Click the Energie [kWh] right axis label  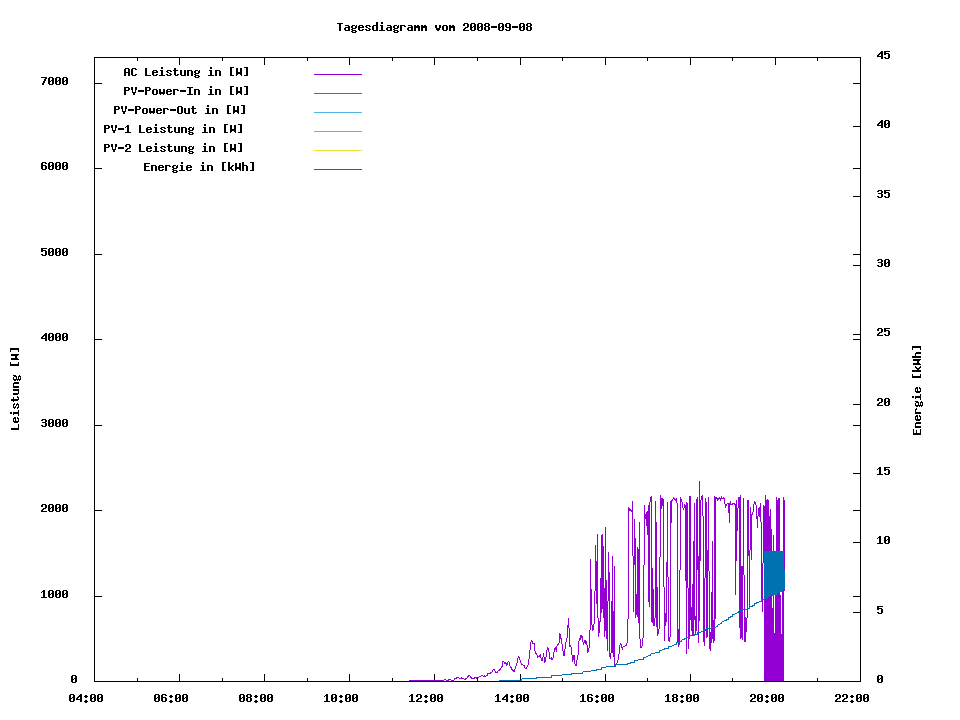pyautogui.click(x=917, y=390)
